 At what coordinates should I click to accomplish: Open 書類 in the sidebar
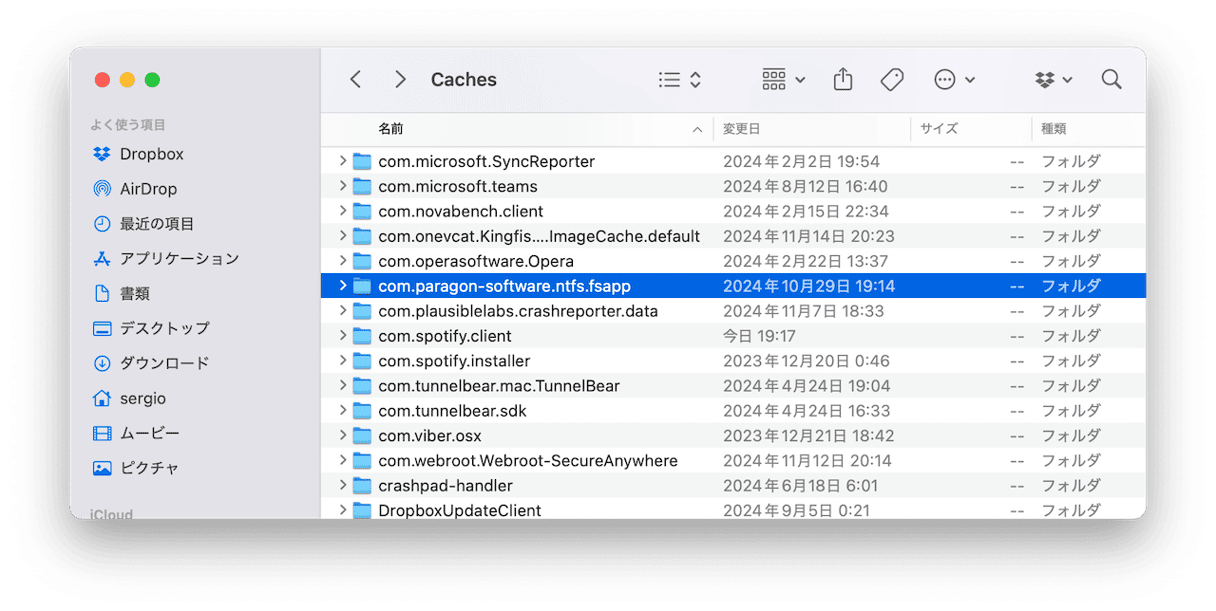click(122, 294)
